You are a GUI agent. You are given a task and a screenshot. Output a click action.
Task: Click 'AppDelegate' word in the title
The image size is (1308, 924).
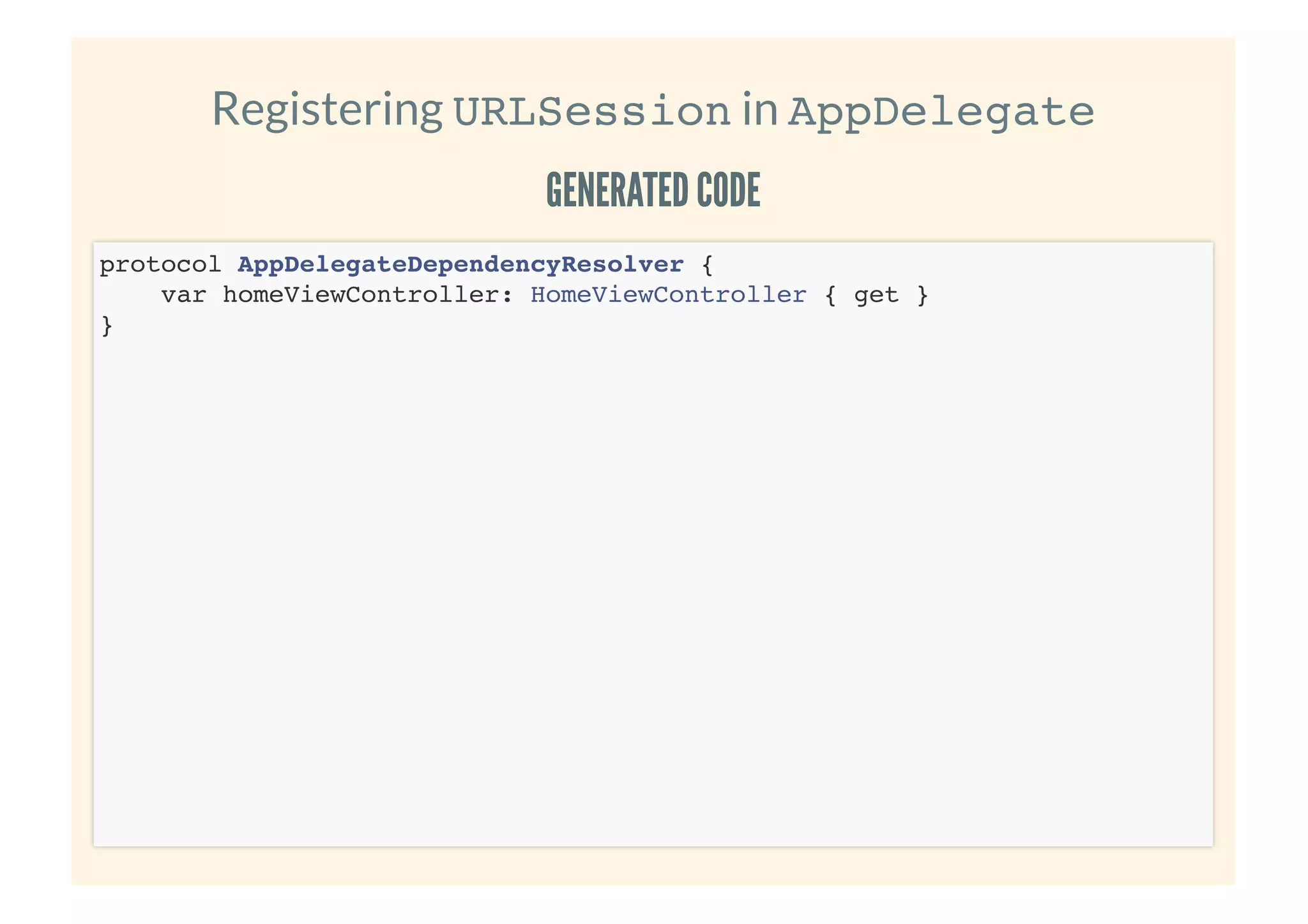coord(941,113)
